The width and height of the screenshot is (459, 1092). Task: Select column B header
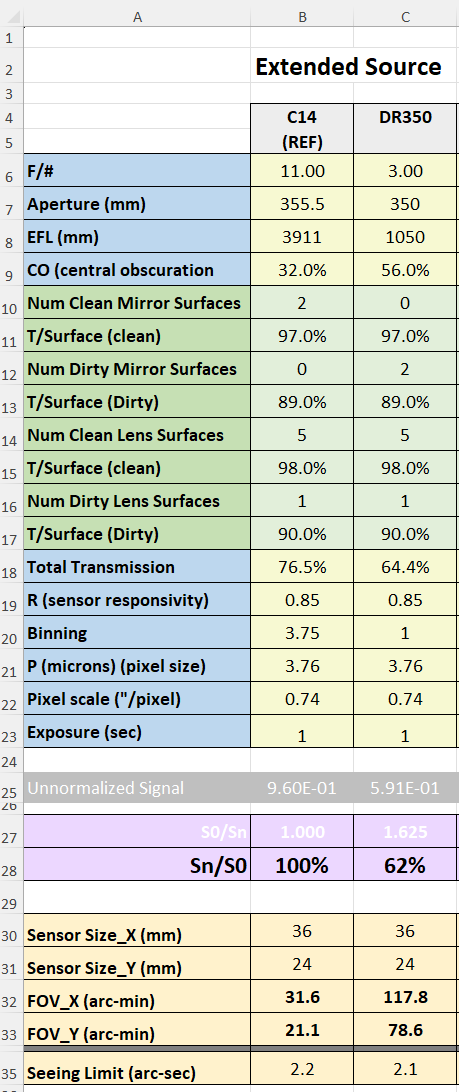click(x=302, y=17)
